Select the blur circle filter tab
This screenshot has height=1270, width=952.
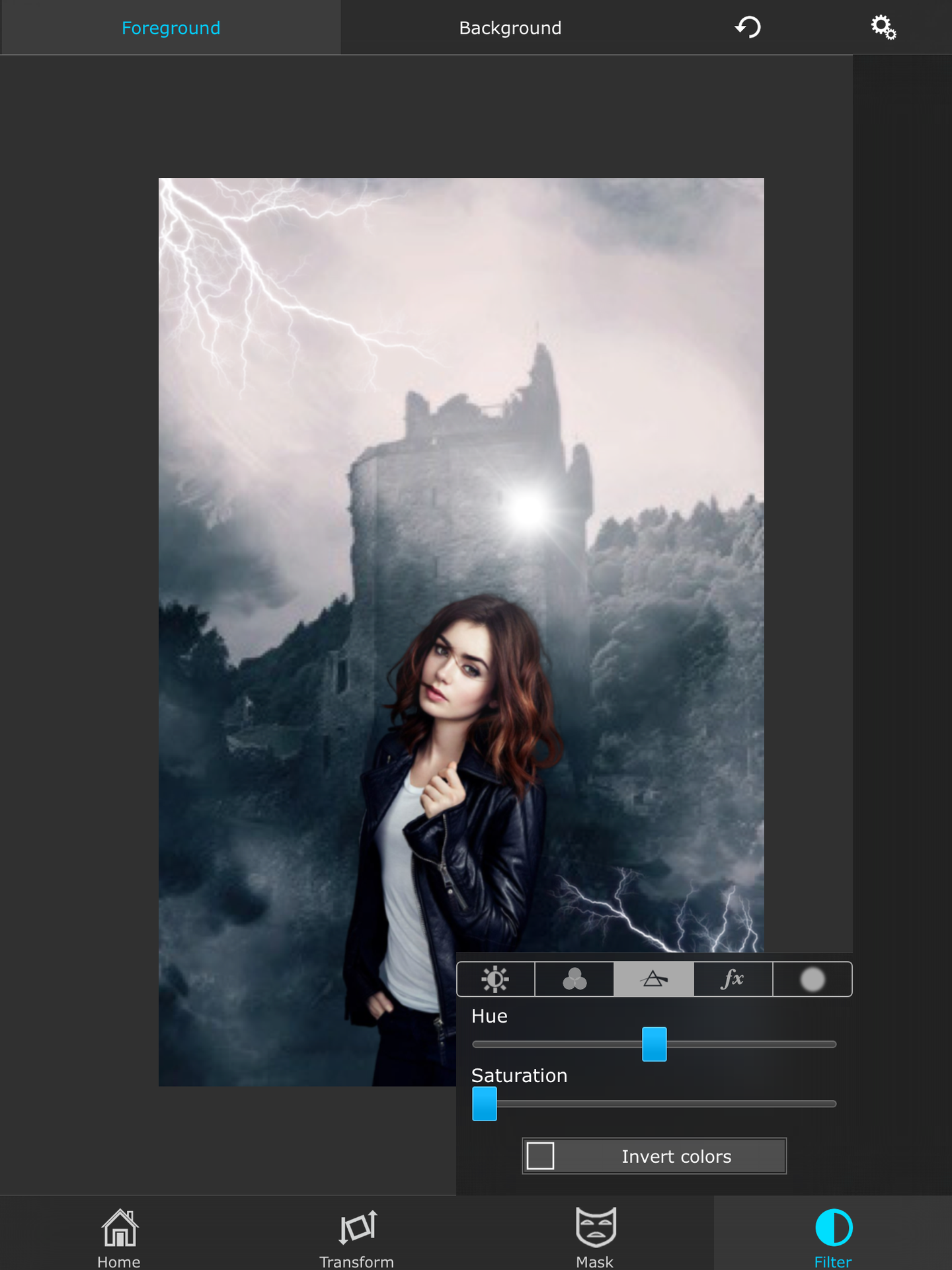[x=813, y=979]
